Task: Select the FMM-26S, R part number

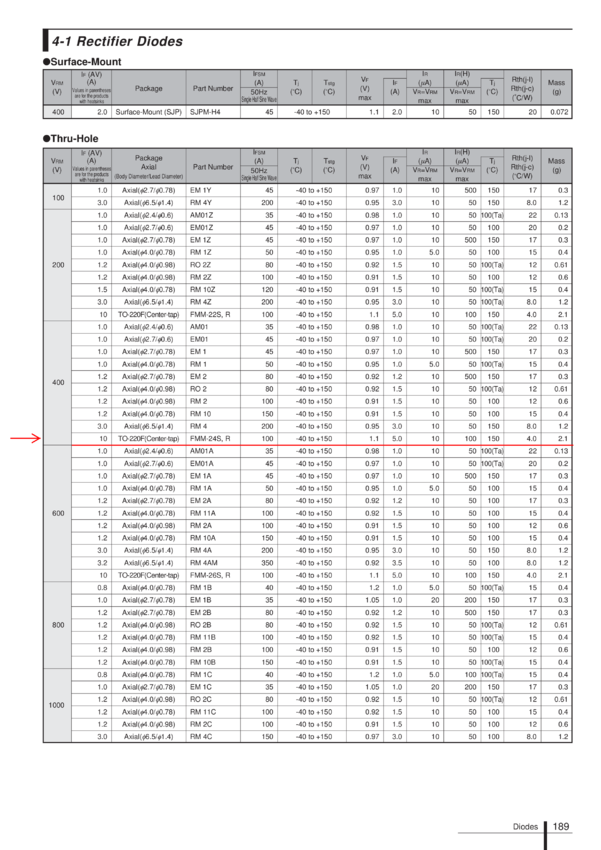Action: click(210, 575)
